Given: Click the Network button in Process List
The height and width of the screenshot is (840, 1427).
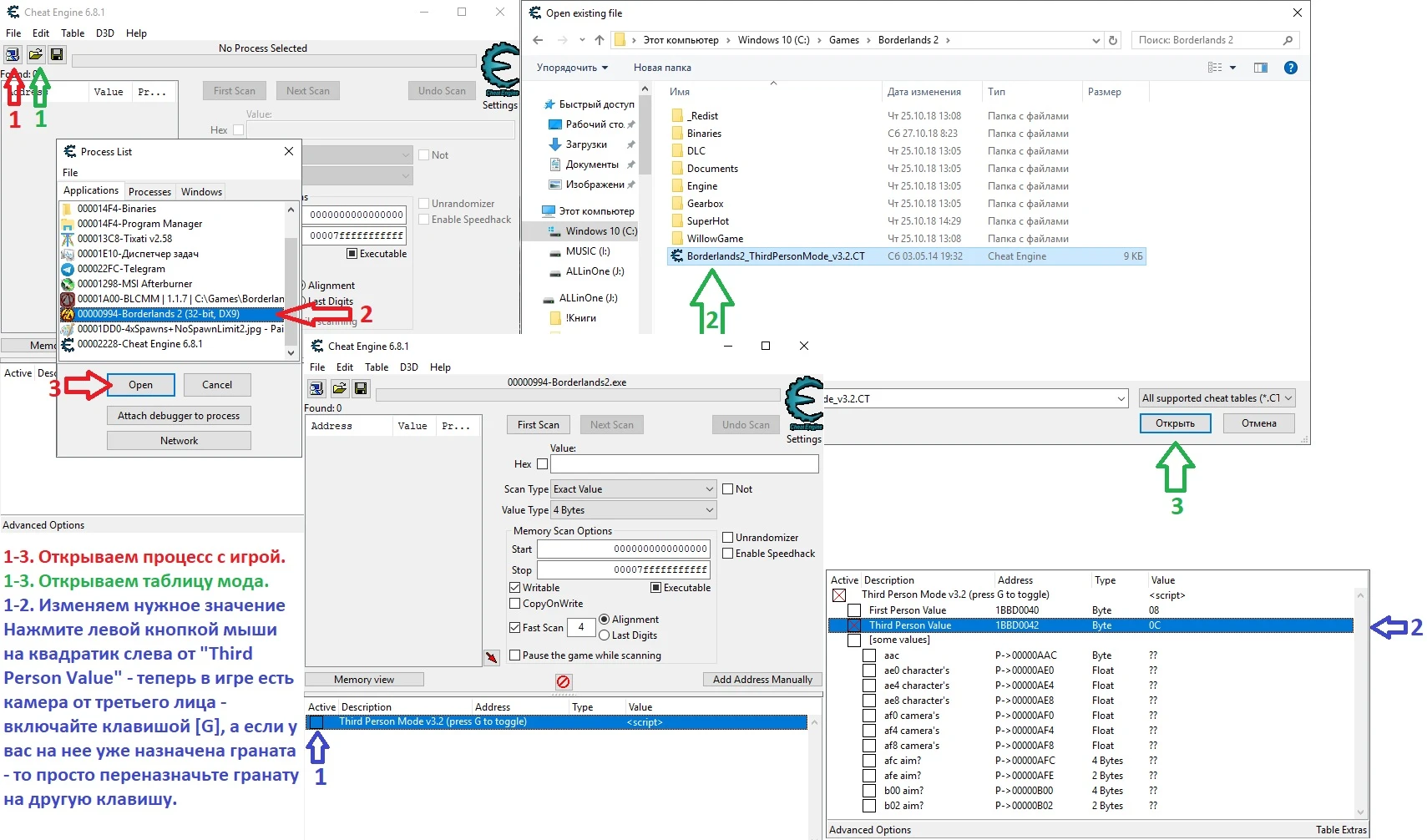Looking at the screenshot, I should coord(179,441).
